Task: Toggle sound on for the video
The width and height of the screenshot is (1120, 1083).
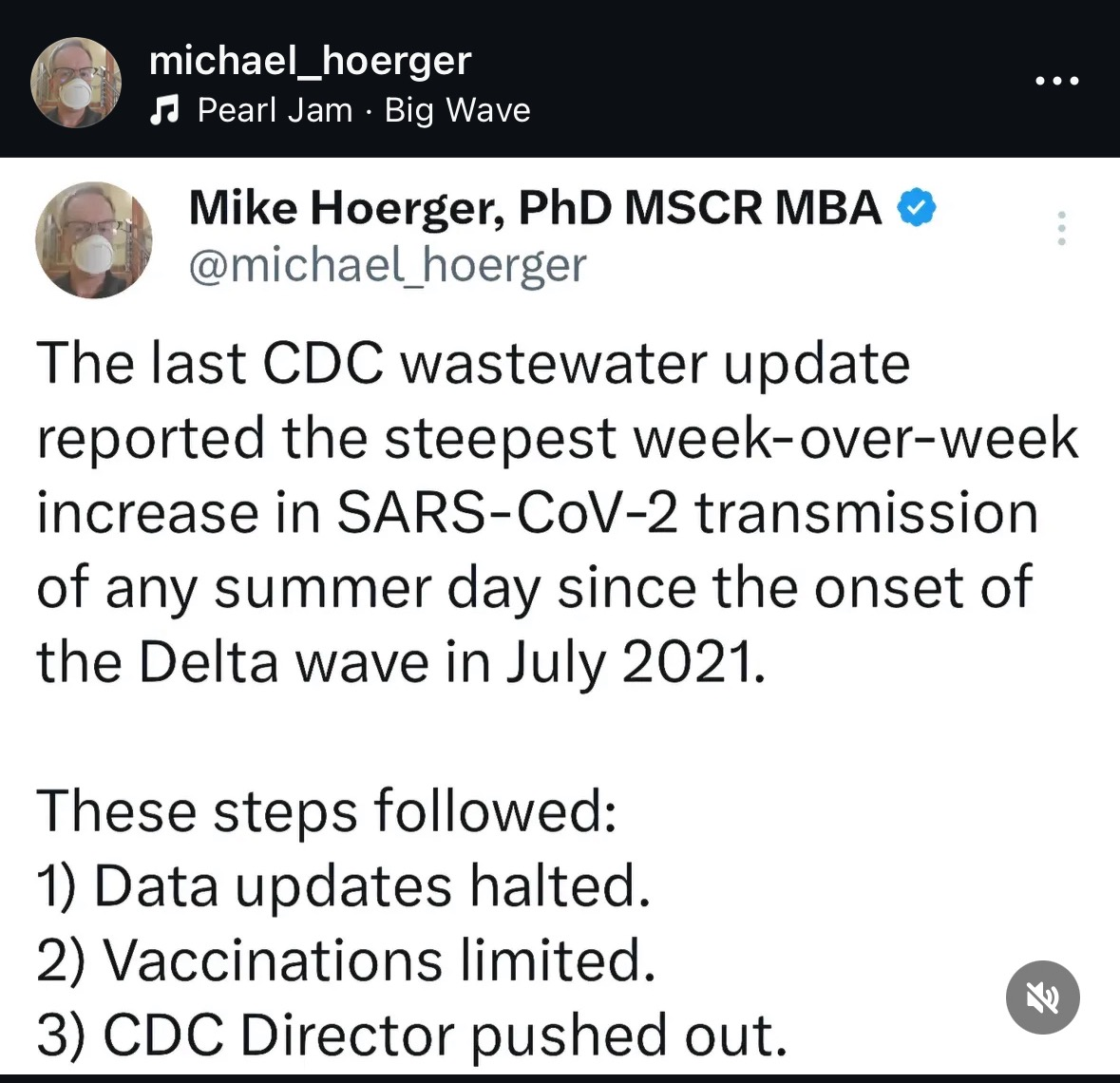Action: pyautogui.click(x=1042, y=997)
